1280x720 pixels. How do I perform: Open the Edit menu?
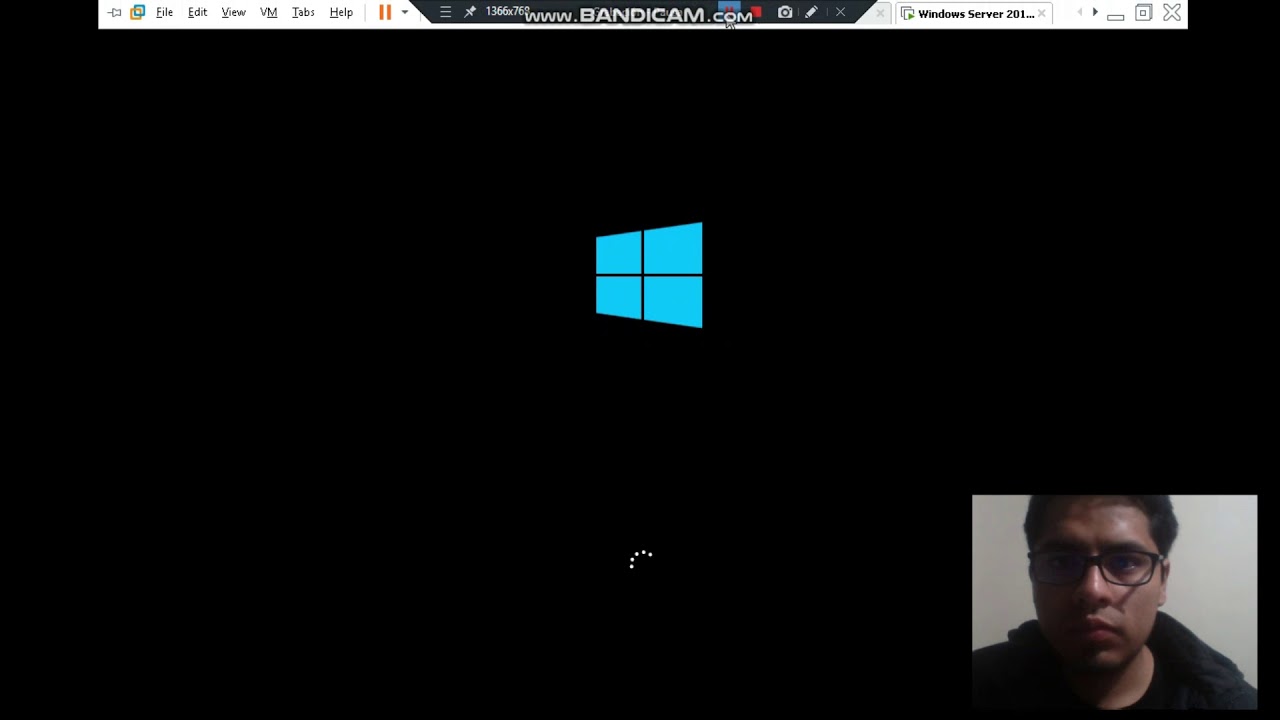click(x=197, y=13)
